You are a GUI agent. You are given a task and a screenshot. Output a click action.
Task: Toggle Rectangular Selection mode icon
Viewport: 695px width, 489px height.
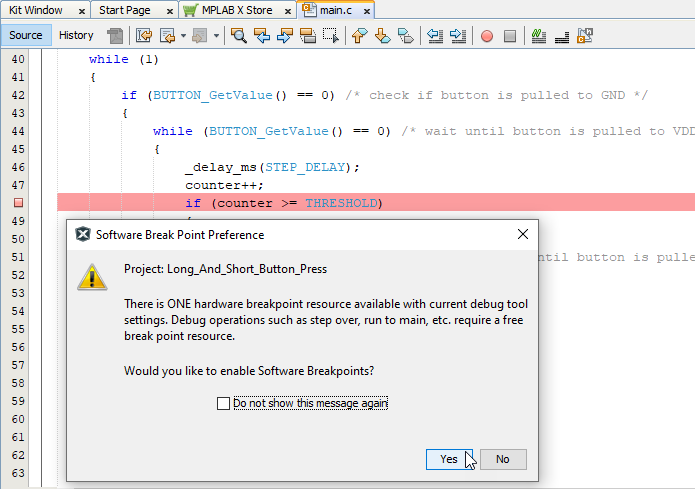tap(328, 36)
